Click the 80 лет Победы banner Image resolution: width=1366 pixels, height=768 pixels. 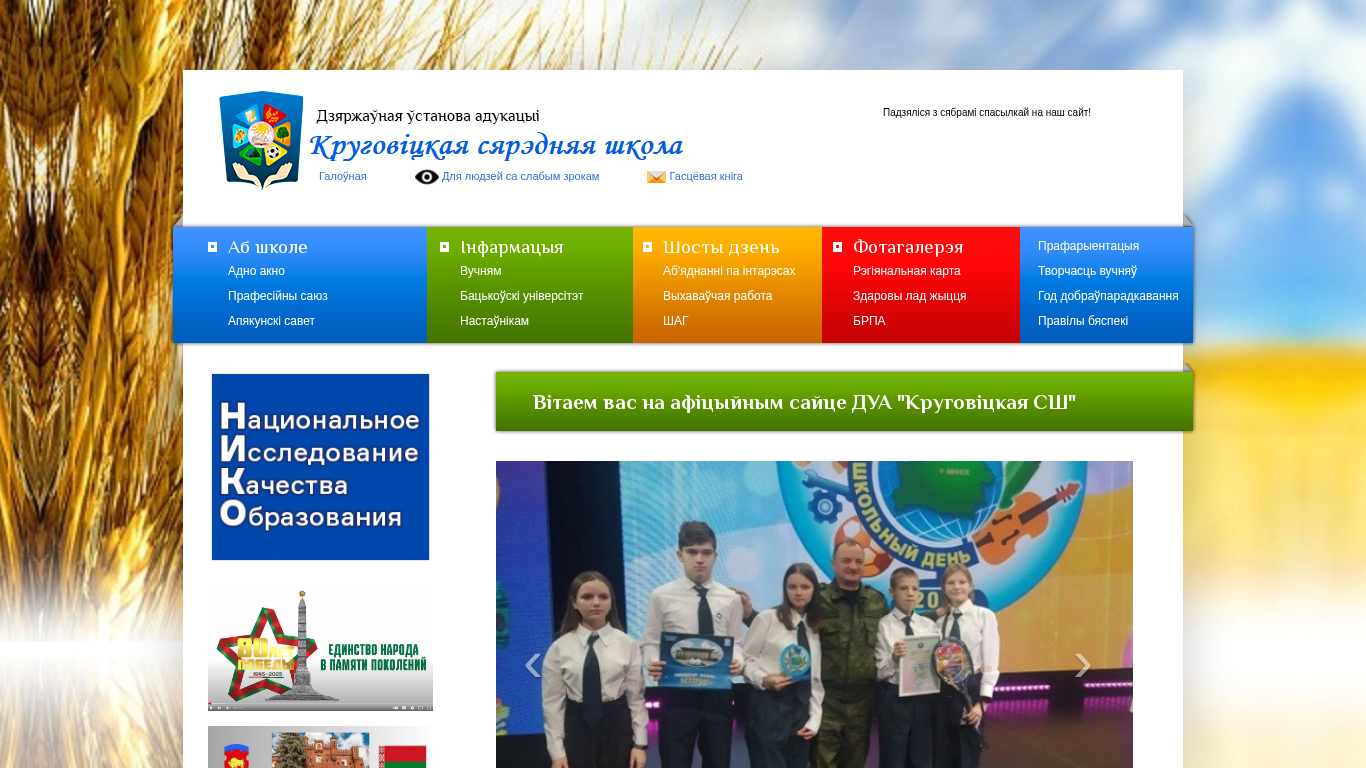point(320,650)
